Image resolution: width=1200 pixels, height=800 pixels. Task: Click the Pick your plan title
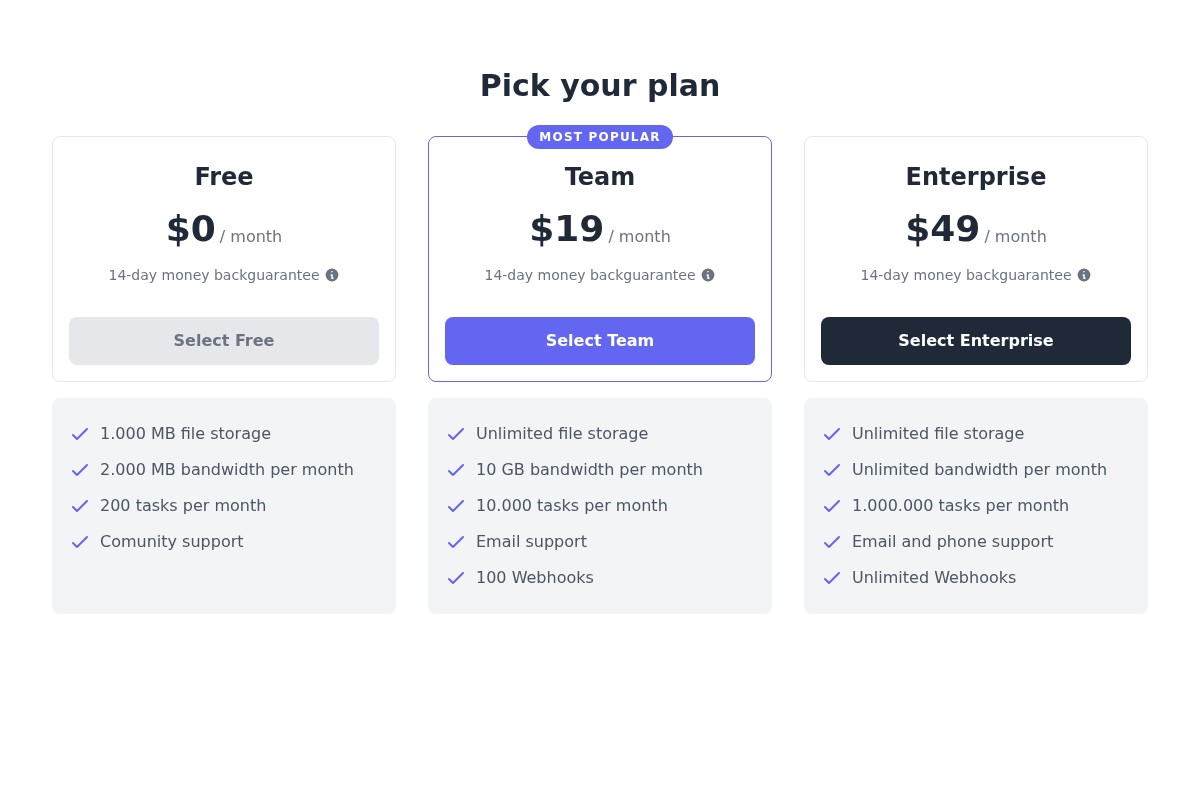click(600, 86)
